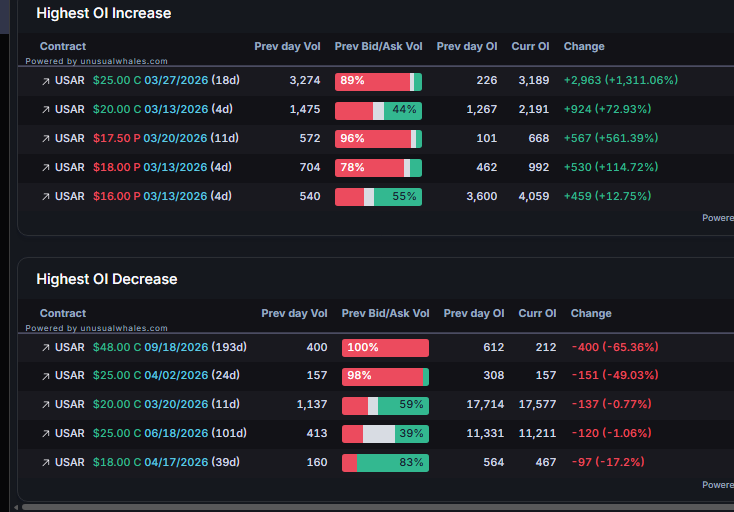
Task: Open arrow icon for USAR $17.50 P 03/20/2026
Action: [x=45, y=139]
